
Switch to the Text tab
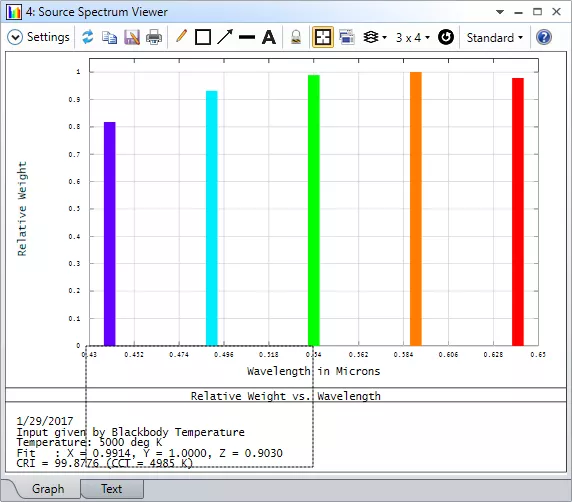coord(112,489)
